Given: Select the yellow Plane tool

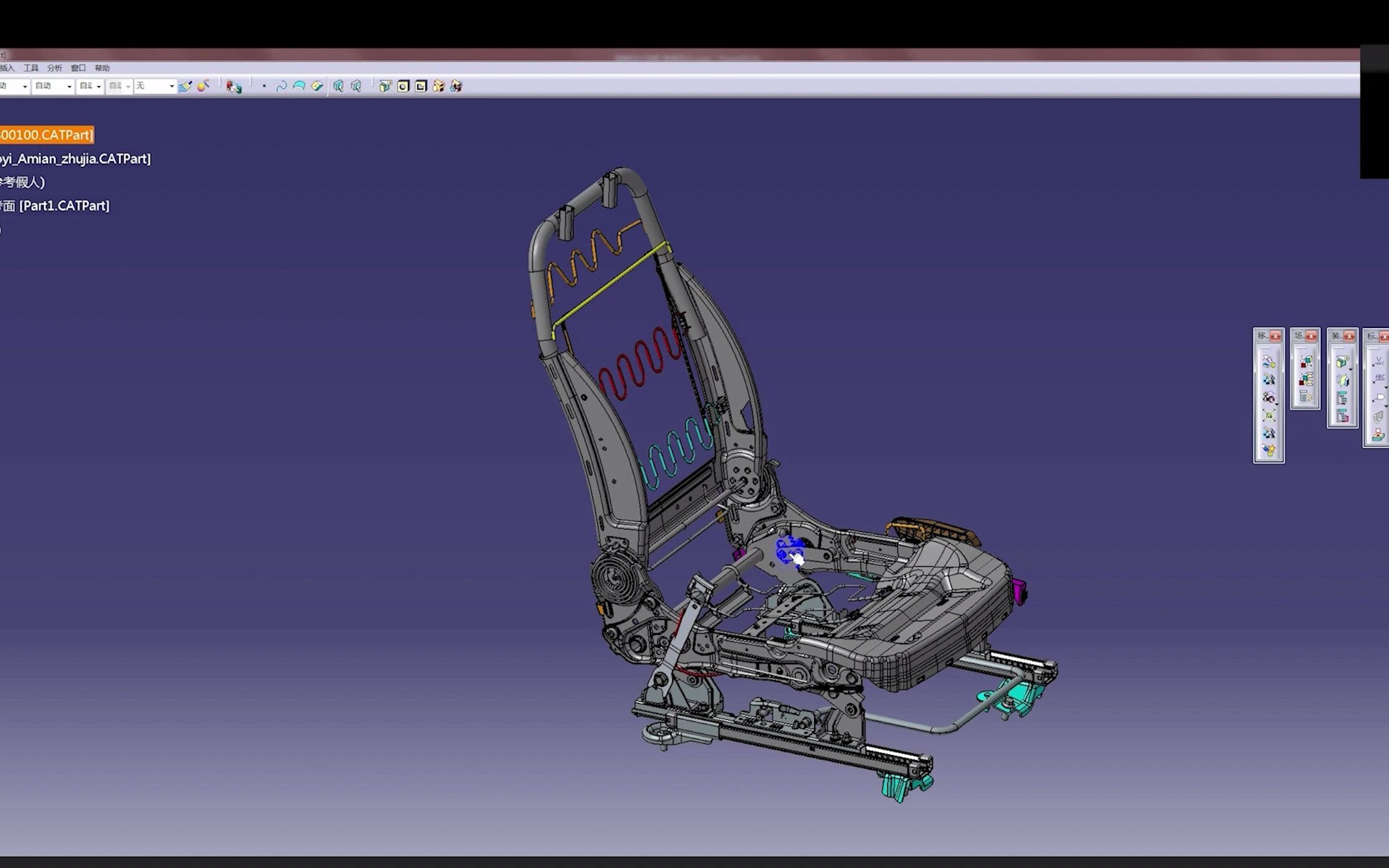Looking at the screenshot, I should click(x=317, y=86).
